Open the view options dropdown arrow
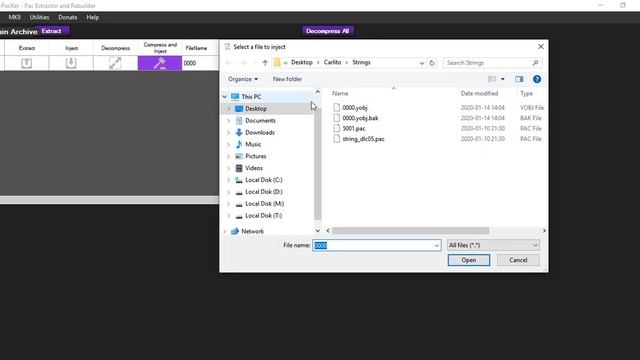 [502, 79]
